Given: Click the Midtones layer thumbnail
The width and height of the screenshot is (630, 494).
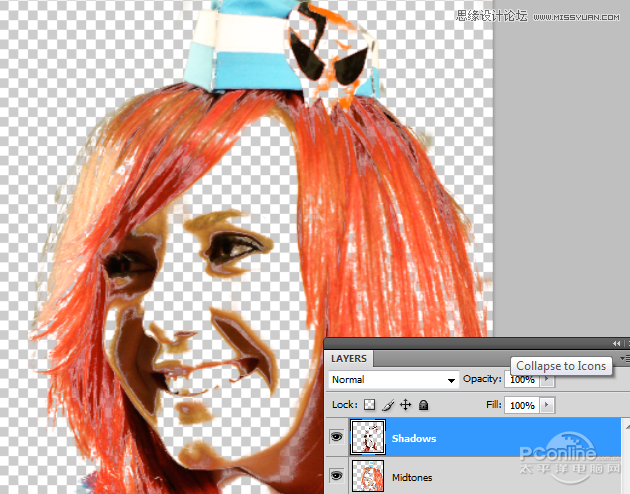Looking at the screenshot, I should pyautogui.click(x=366, y=476).
